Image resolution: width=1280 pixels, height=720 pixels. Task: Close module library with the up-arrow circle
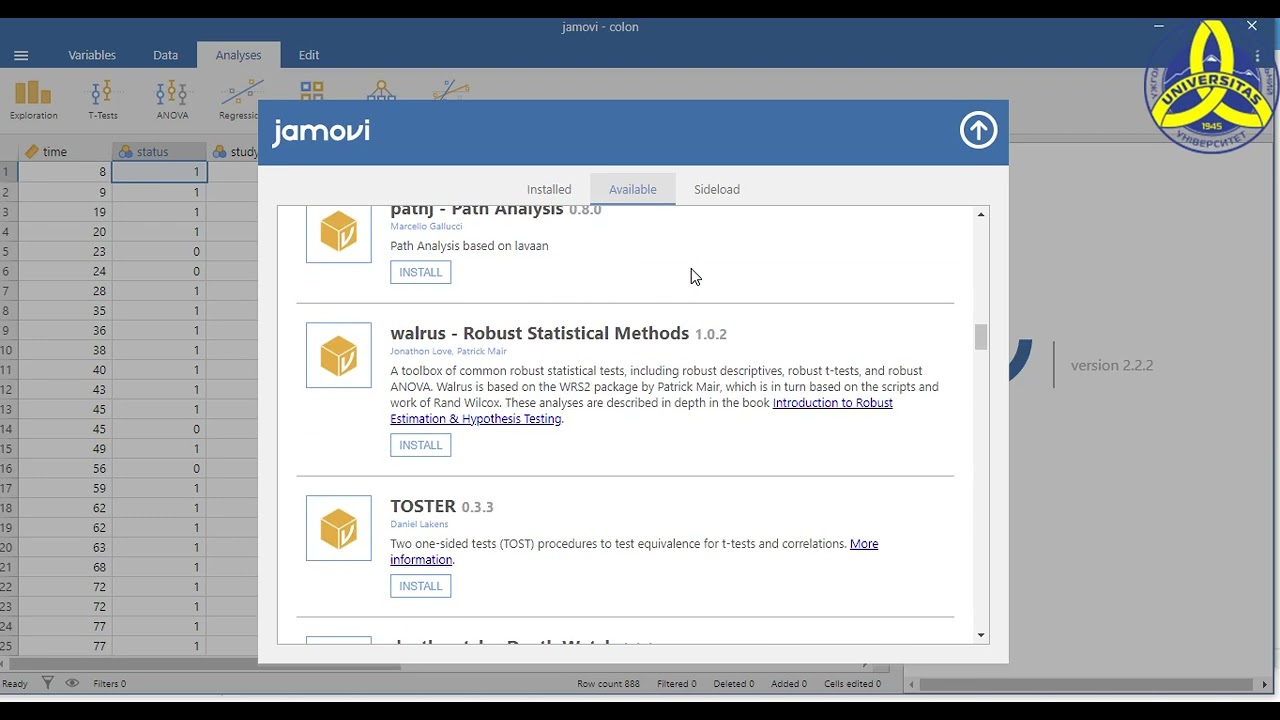coord(978,130)
